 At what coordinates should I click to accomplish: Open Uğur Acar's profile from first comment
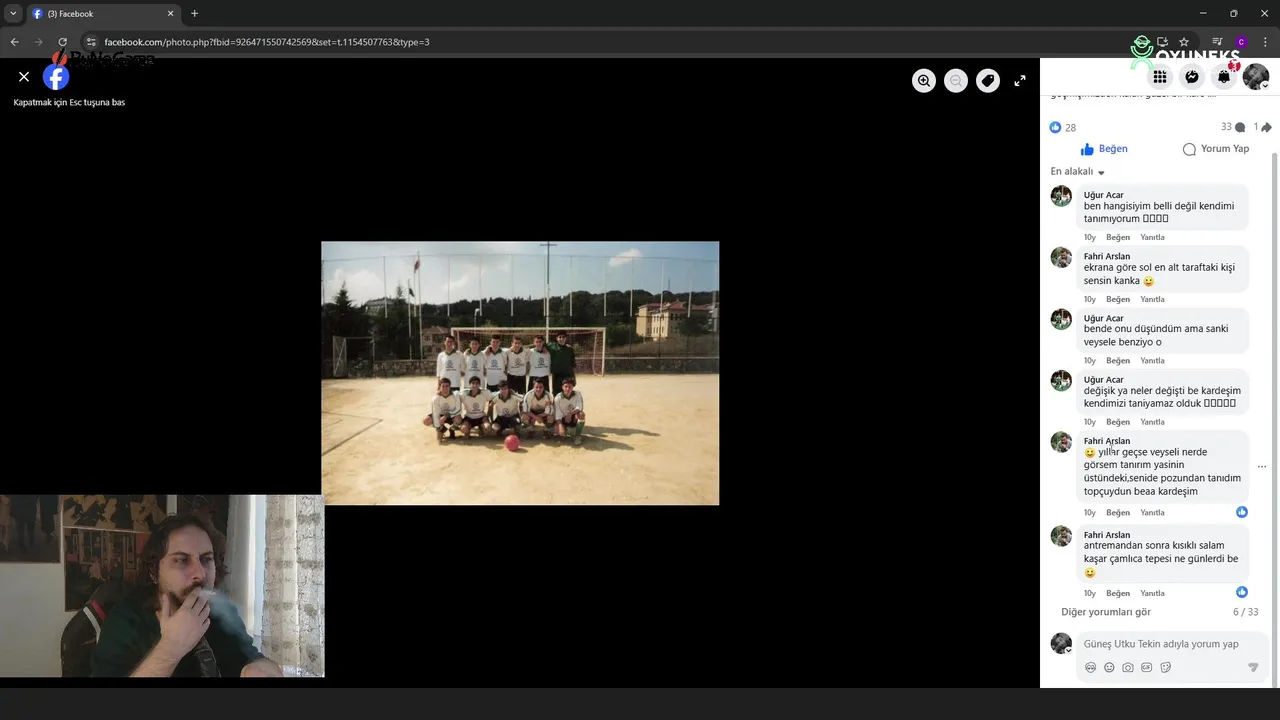[x=1104, y=195]
